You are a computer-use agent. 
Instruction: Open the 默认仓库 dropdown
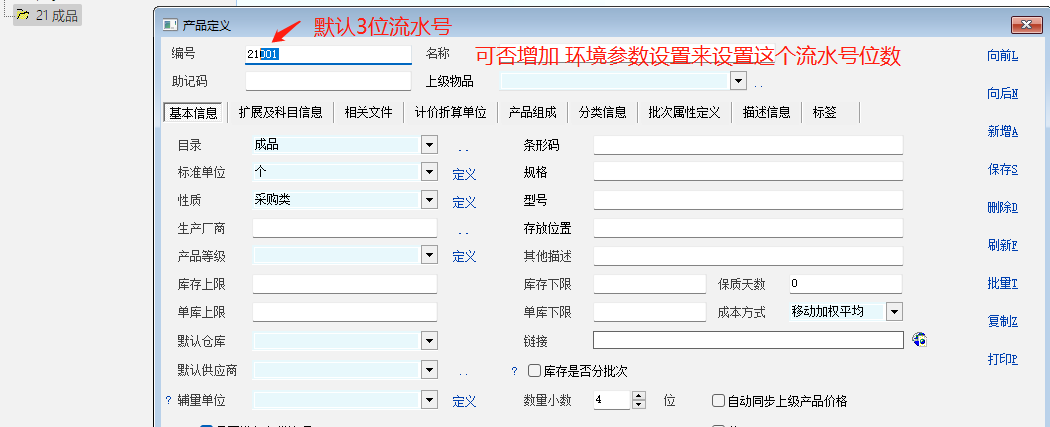(428, 341)
